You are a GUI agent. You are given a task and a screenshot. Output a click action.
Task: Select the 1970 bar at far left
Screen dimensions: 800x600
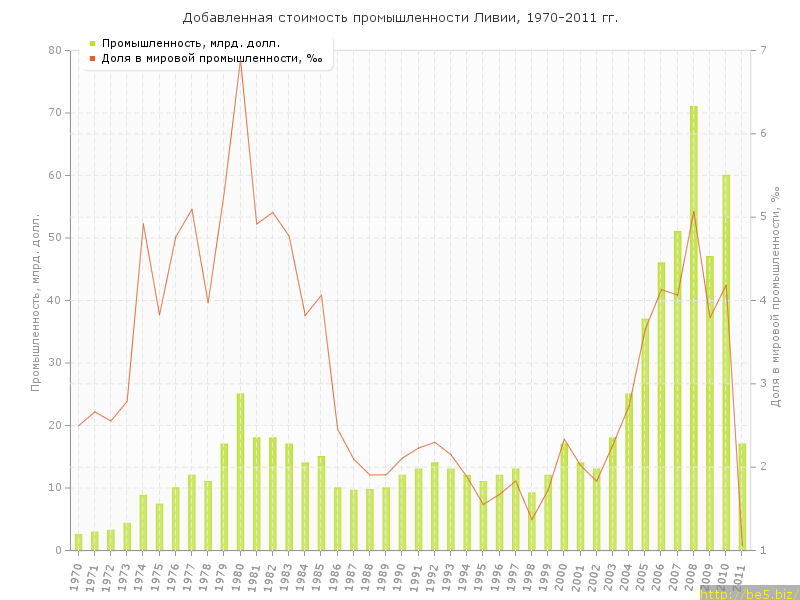(x=79, y=542)
